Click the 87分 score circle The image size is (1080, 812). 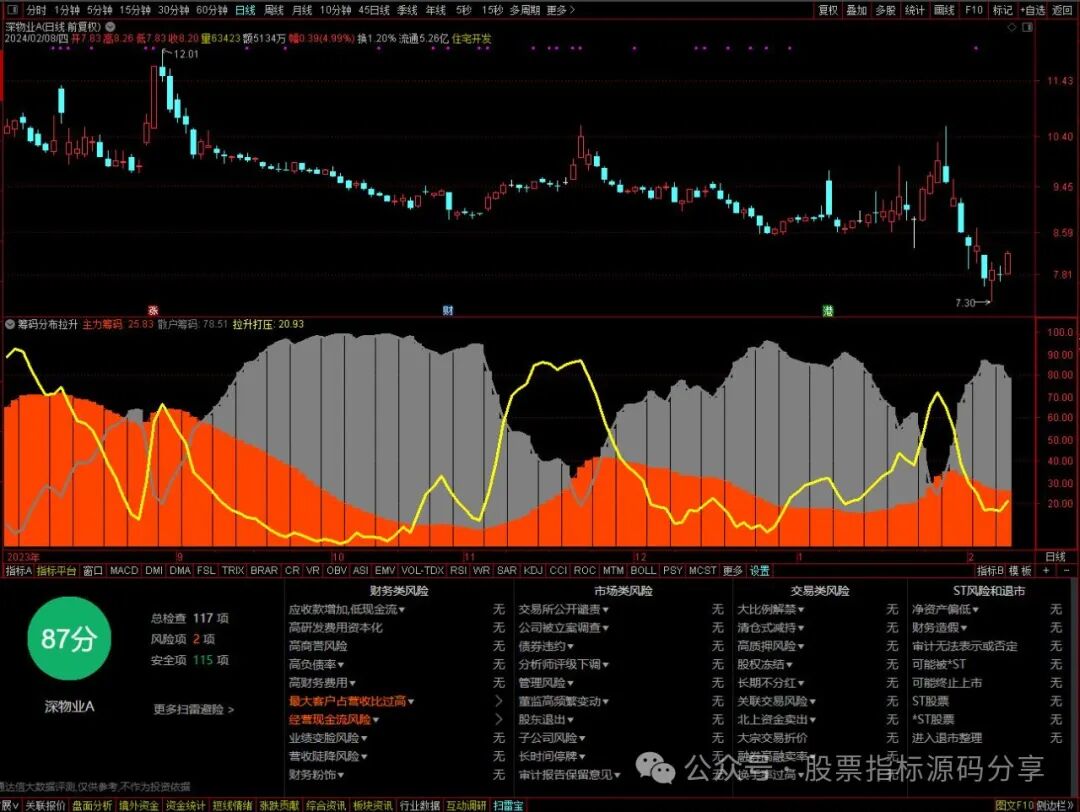pos(68,638)
